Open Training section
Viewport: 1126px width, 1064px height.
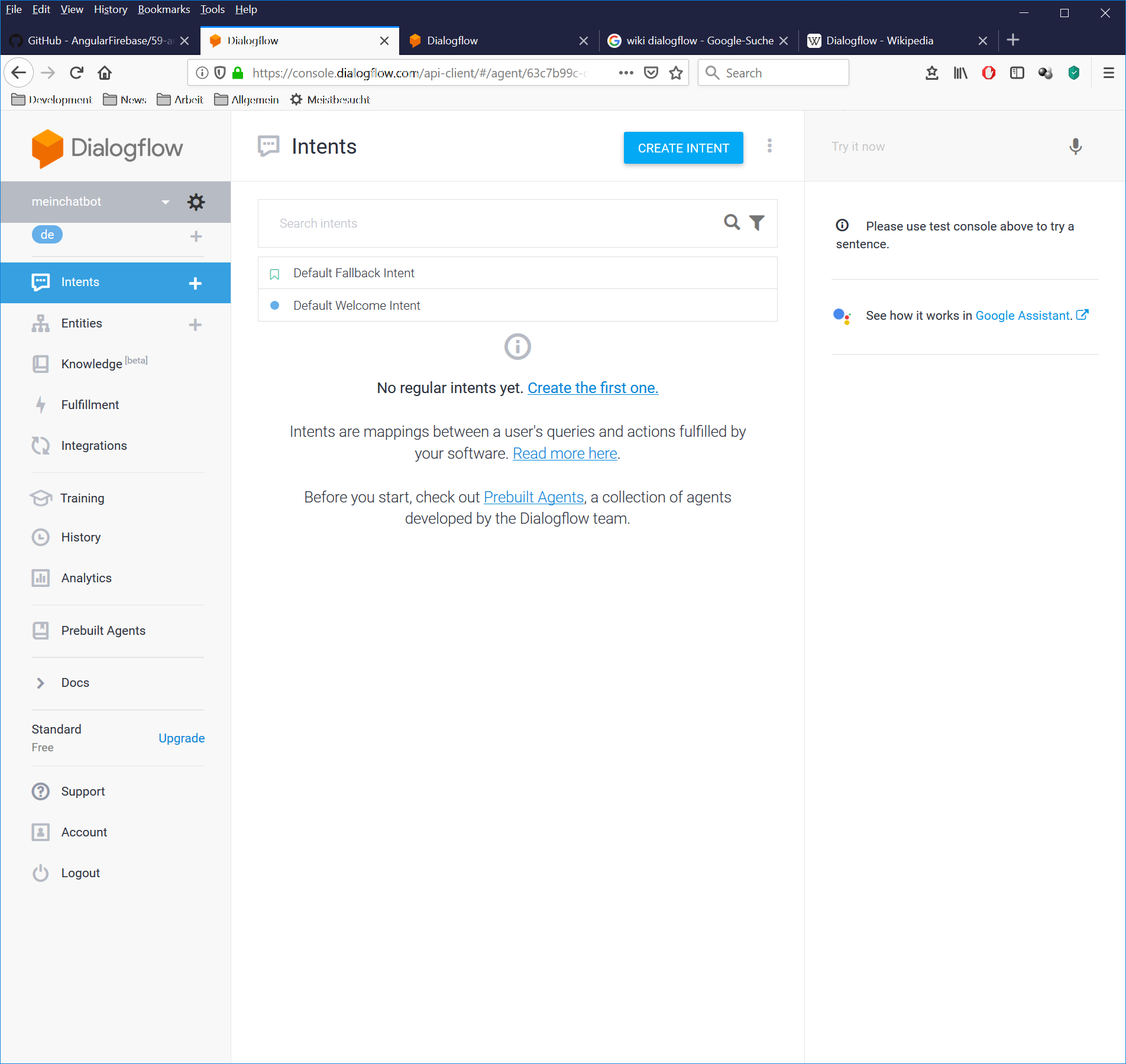pyautogui.click(x=82, y=498)
